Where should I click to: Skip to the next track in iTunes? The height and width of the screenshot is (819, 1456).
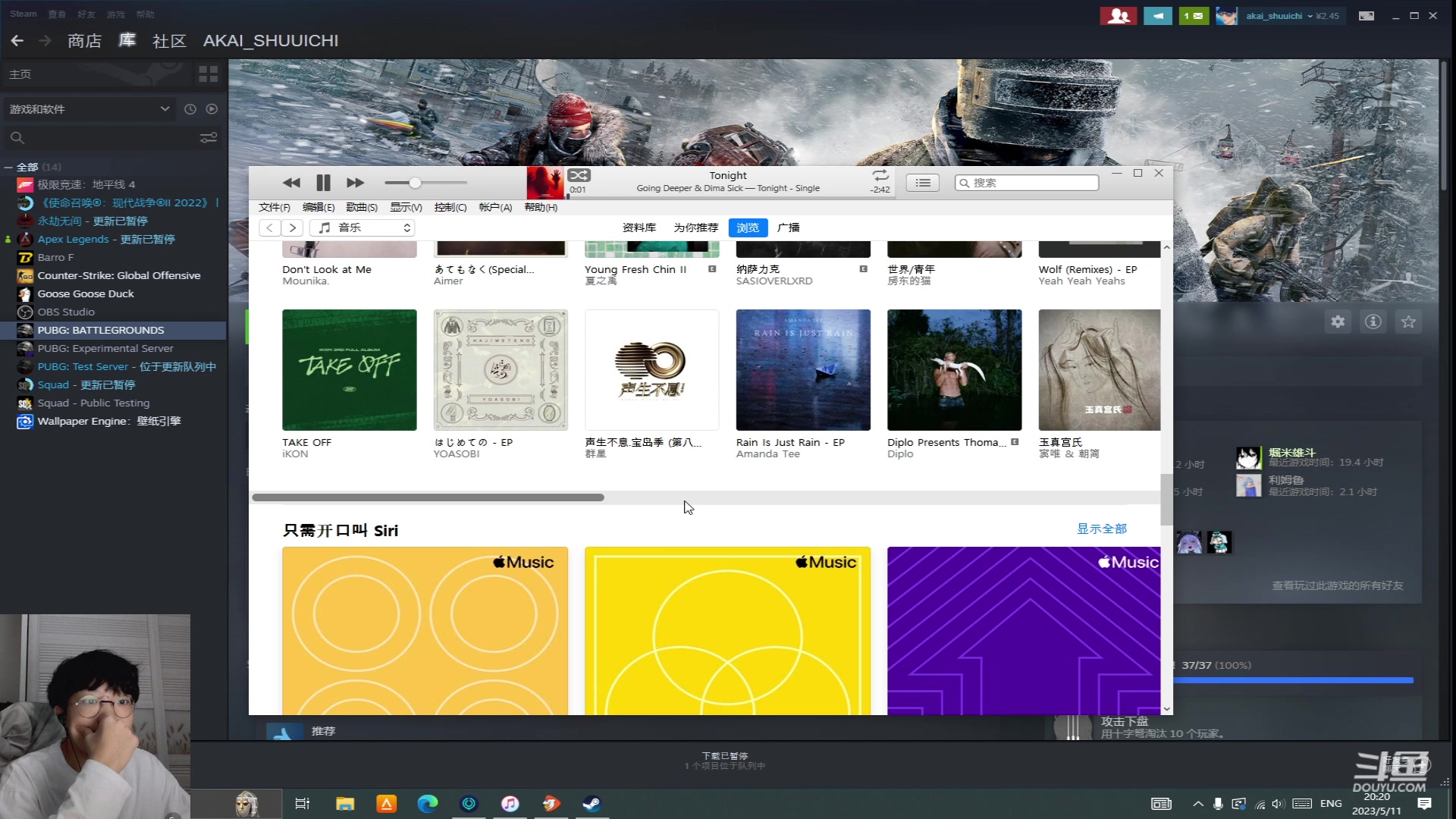pyautogui.click(x=355, y=183)
